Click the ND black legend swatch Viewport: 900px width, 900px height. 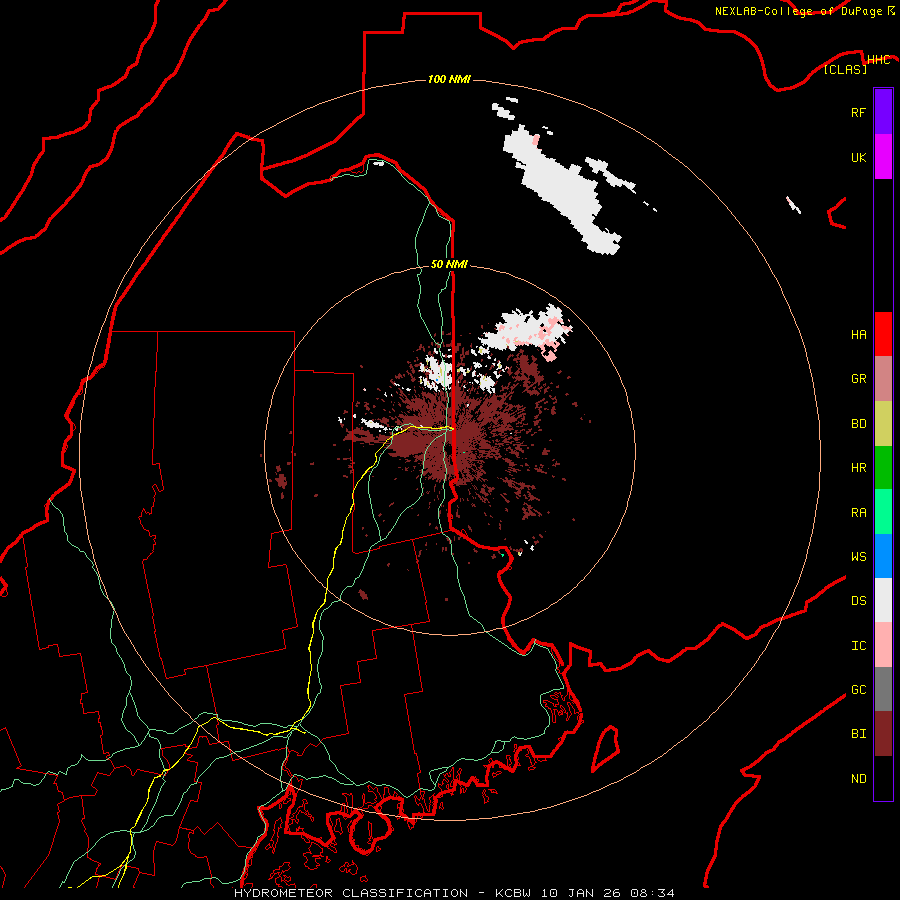tap(883, 778)
